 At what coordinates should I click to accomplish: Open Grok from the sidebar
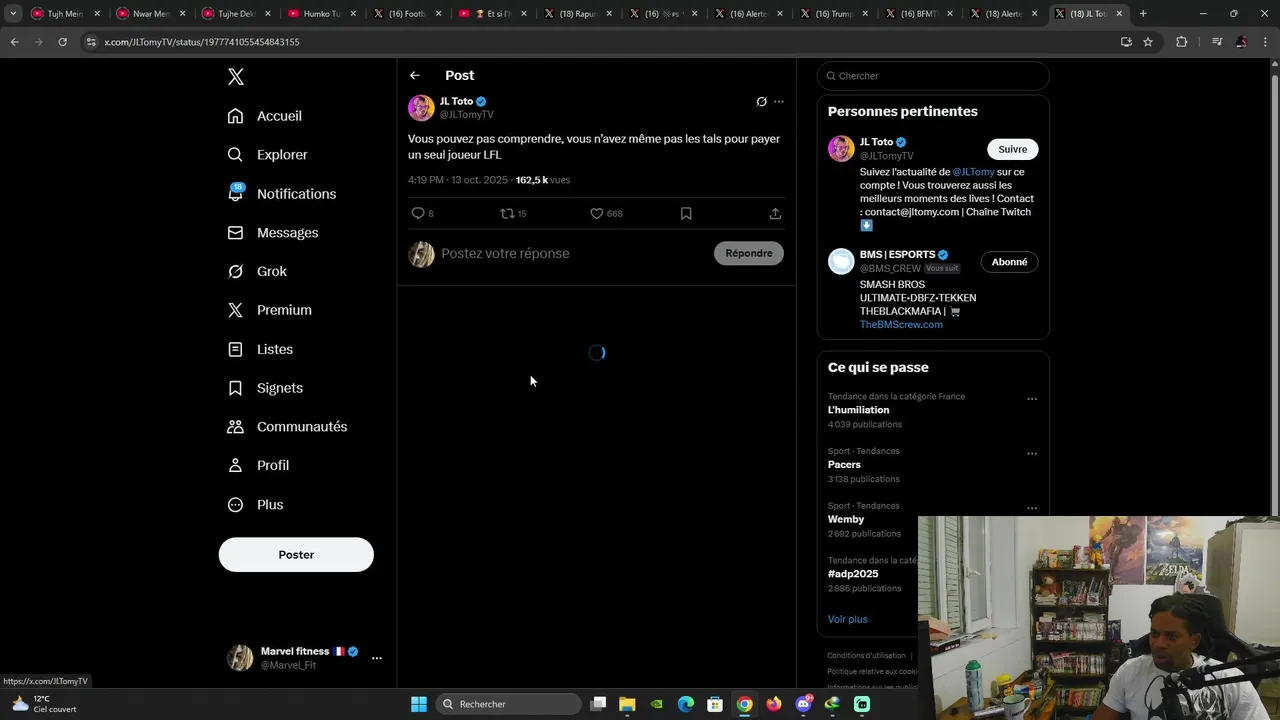coord(257,271)
